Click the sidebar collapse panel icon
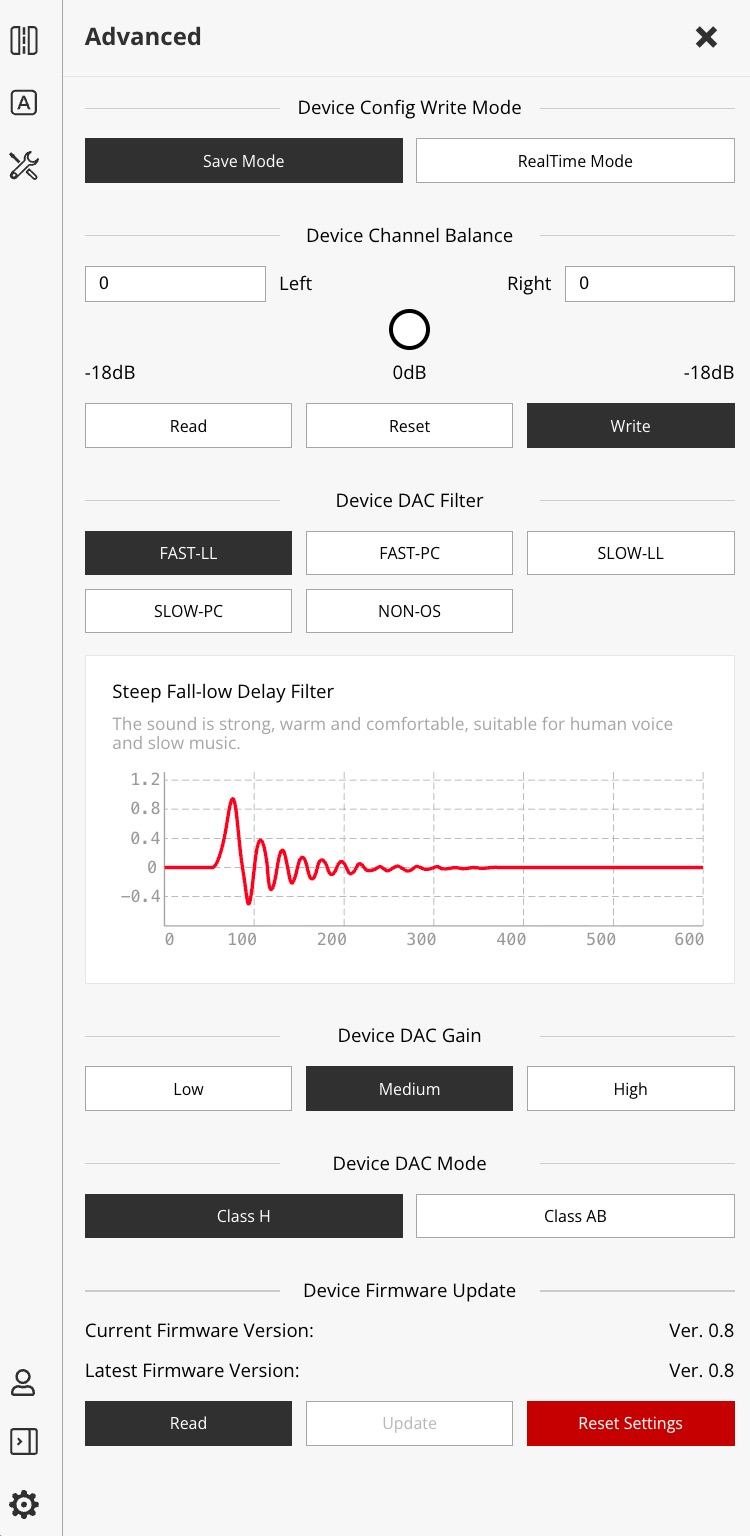The height and width of the screenshot is (1536, 750). pyautogui.click(x=23, y=1441)
